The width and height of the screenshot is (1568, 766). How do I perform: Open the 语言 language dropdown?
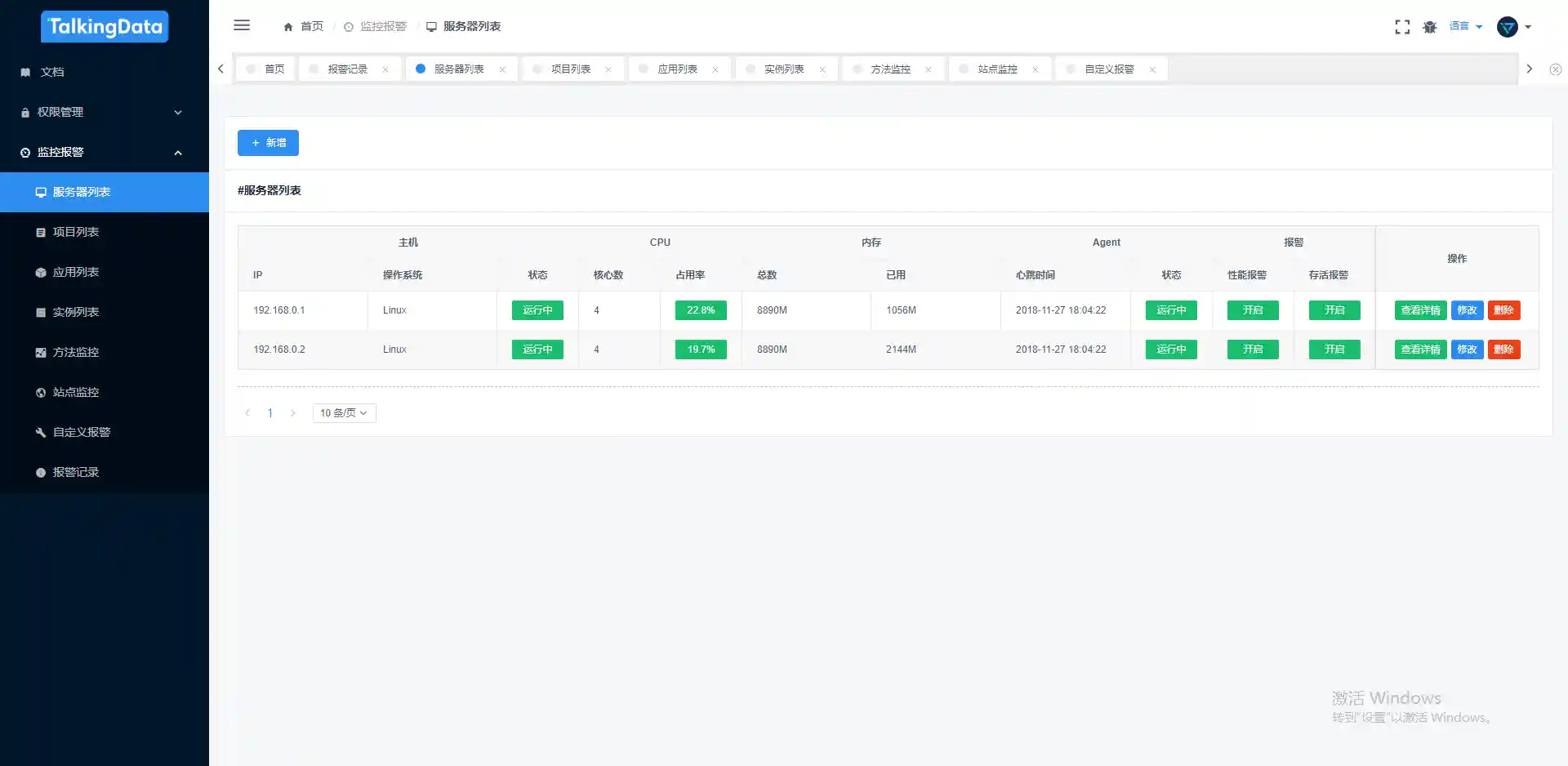(1465, 26)
